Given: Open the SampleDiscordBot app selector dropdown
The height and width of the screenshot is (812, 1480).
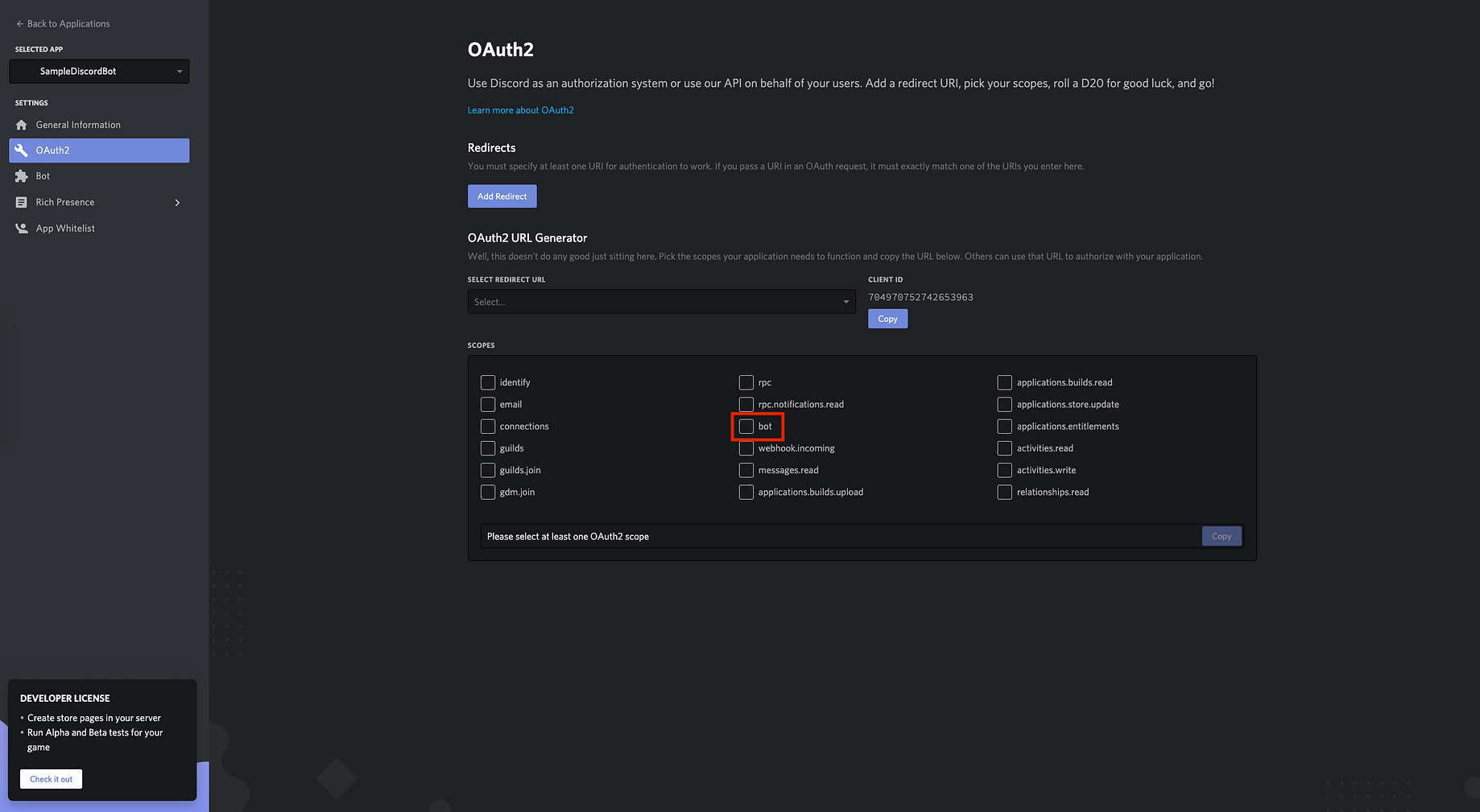Looking at the screenshot, I should (x=99, y=71).
